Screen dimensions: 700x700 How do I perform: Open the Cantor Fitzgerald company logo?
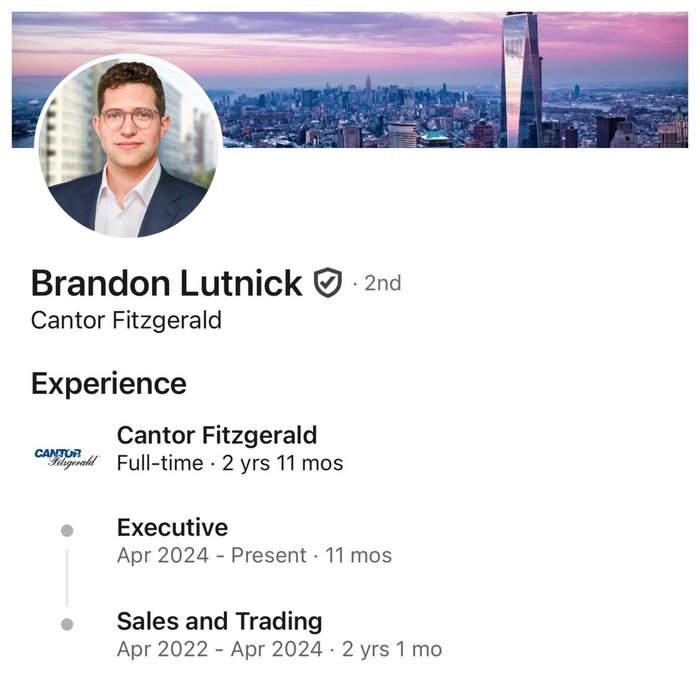67,457
